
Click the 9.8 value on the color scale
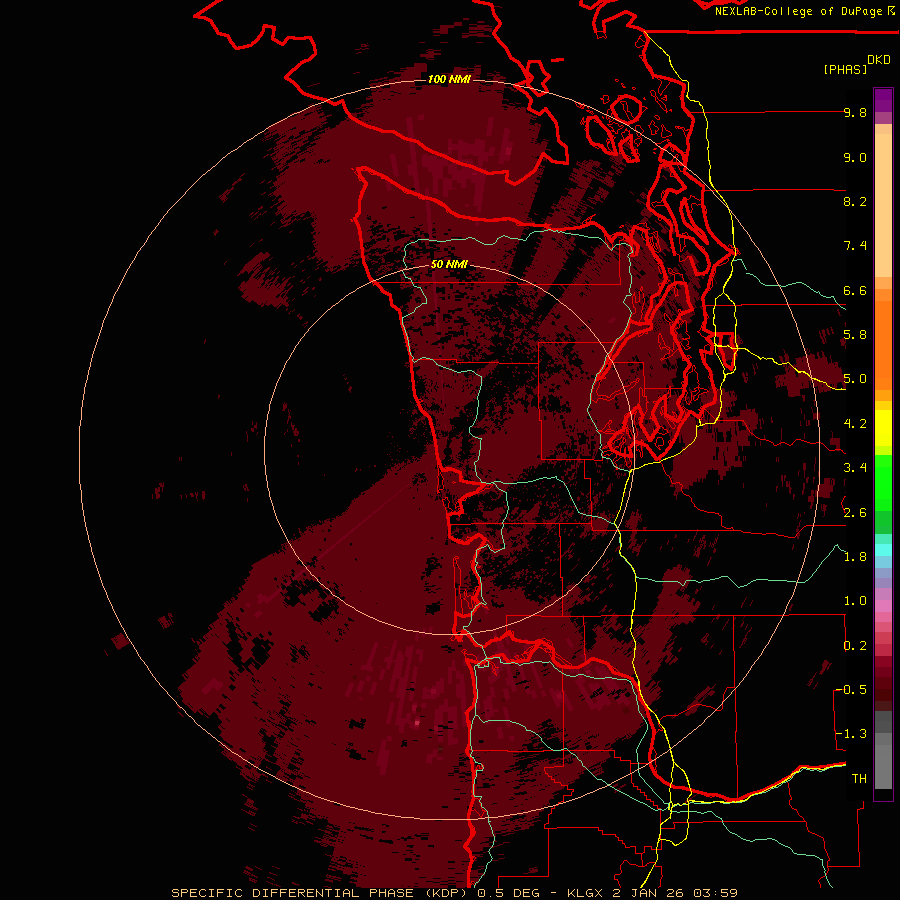click(855, 112)
